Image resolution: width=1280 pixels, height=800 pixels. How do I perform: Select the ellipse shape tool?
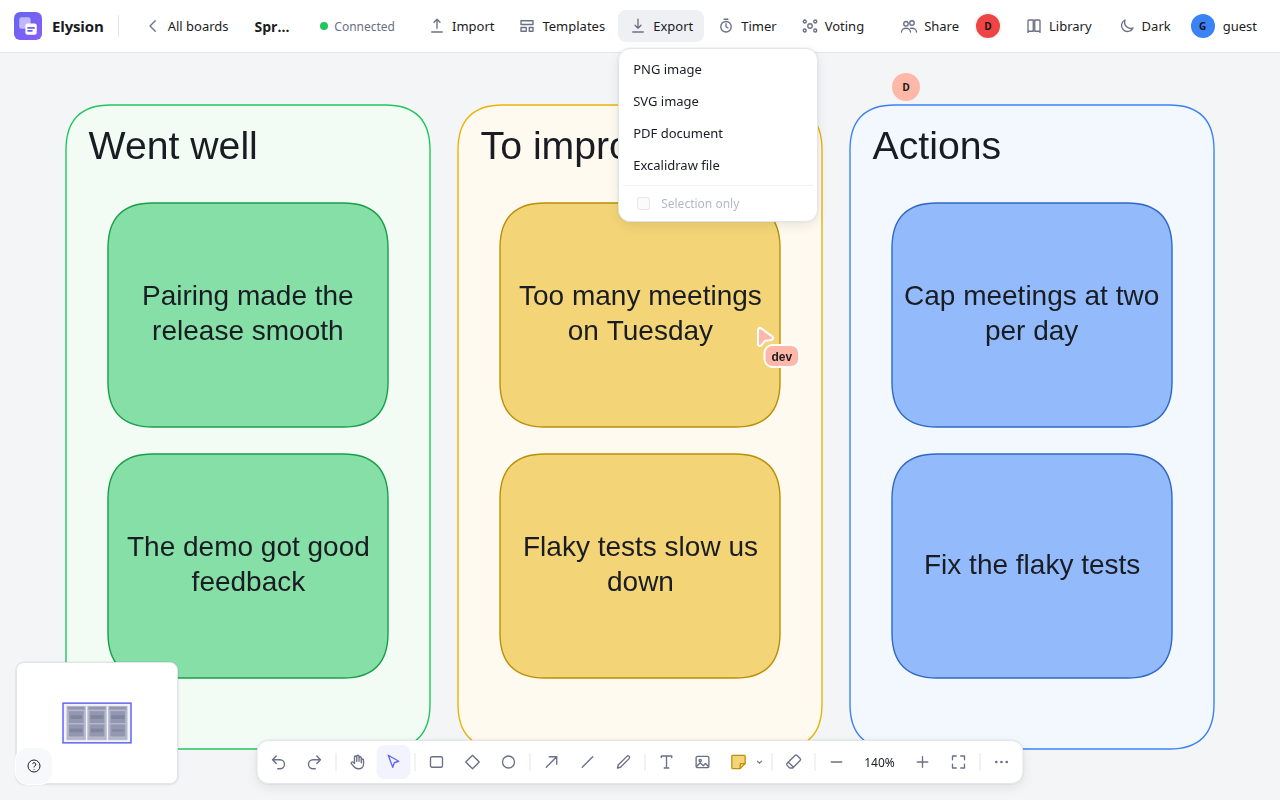coord(508,762)
